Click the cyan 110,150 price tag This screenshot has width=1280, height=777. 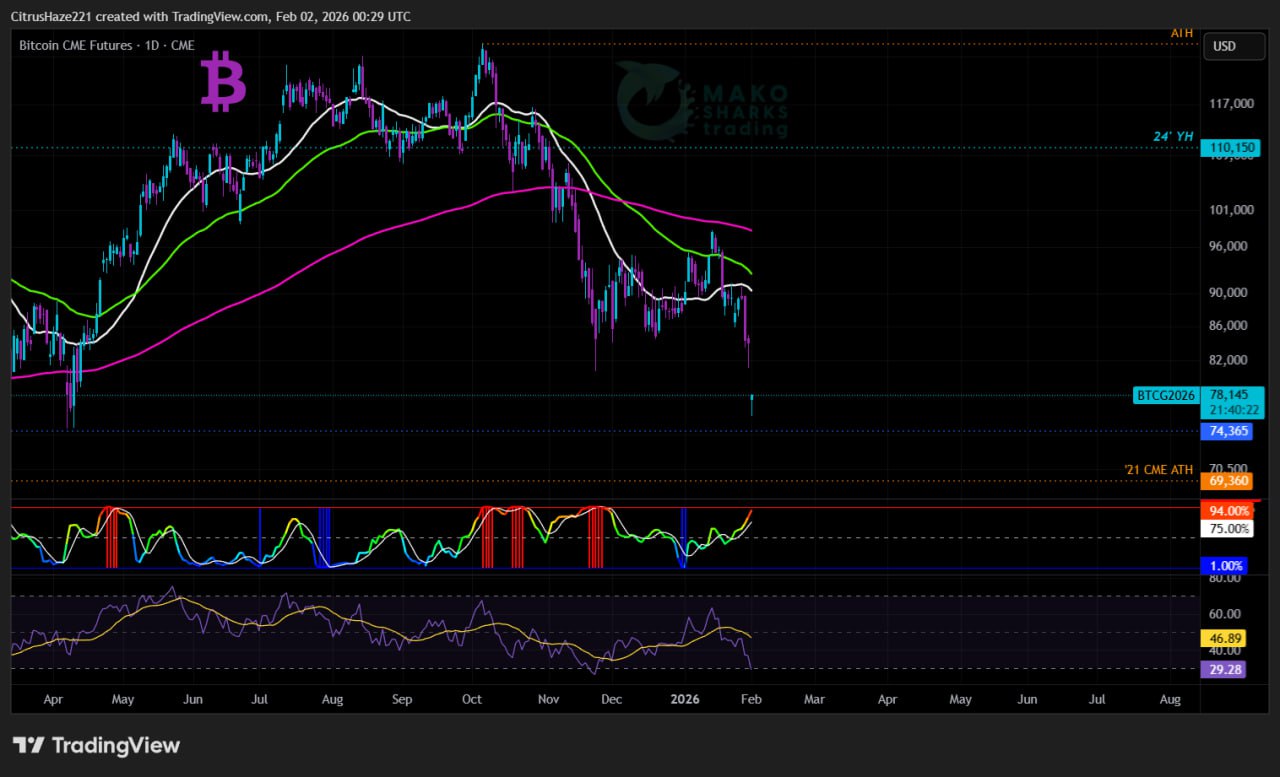(1232, 148)
